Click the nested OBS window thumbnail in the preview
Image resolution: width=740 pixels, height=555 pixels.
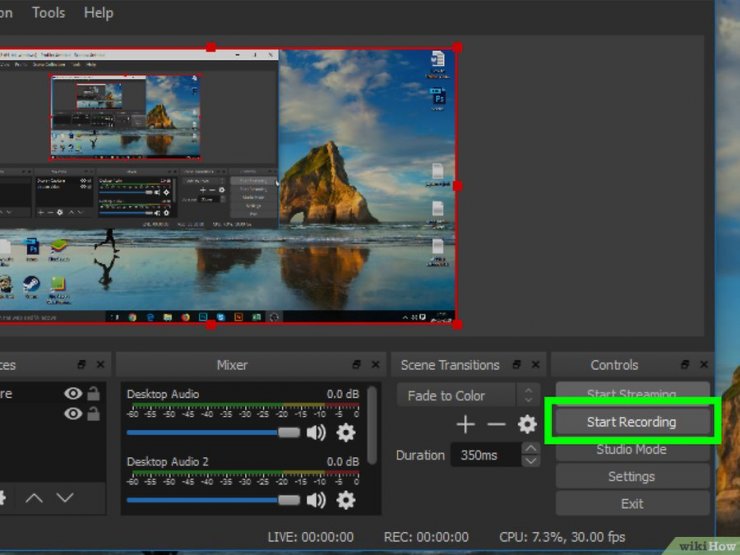[x=126, y=117]
